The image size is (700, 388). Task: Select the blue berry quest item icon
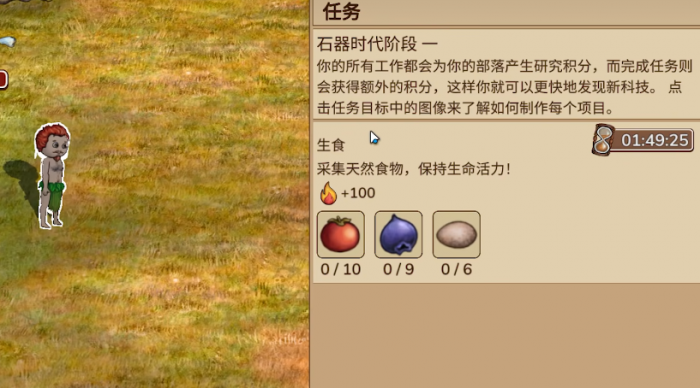pyautogui.click(x=398, y=234)
